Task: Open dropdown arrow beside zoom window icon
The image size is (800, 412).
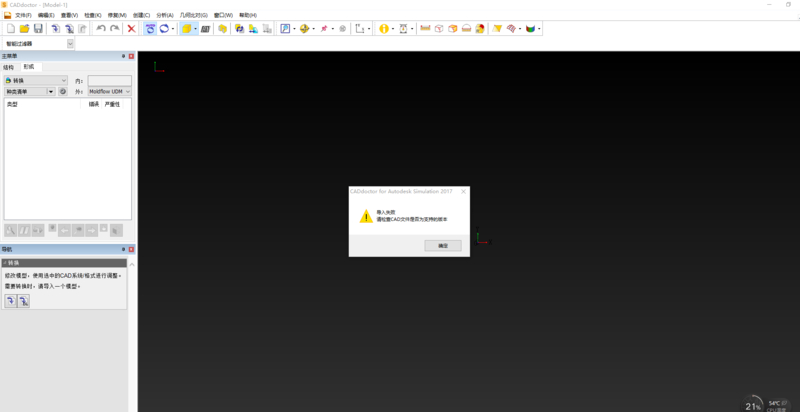Action: [294, 29]
